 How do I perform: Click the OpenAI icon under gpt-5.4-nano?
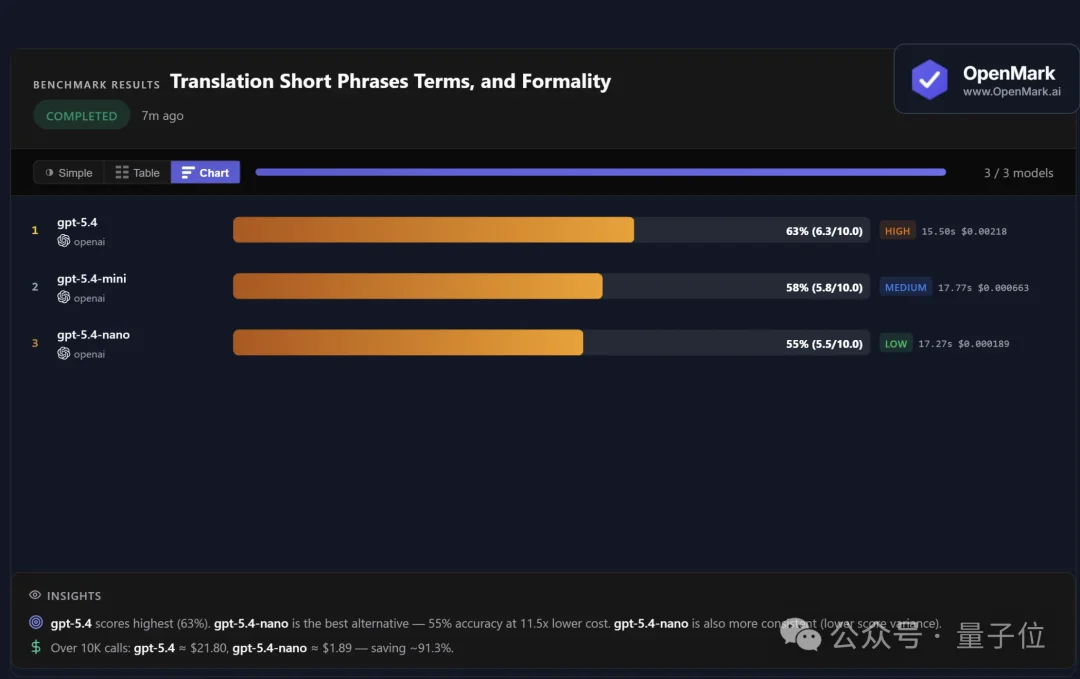(64, 353)
